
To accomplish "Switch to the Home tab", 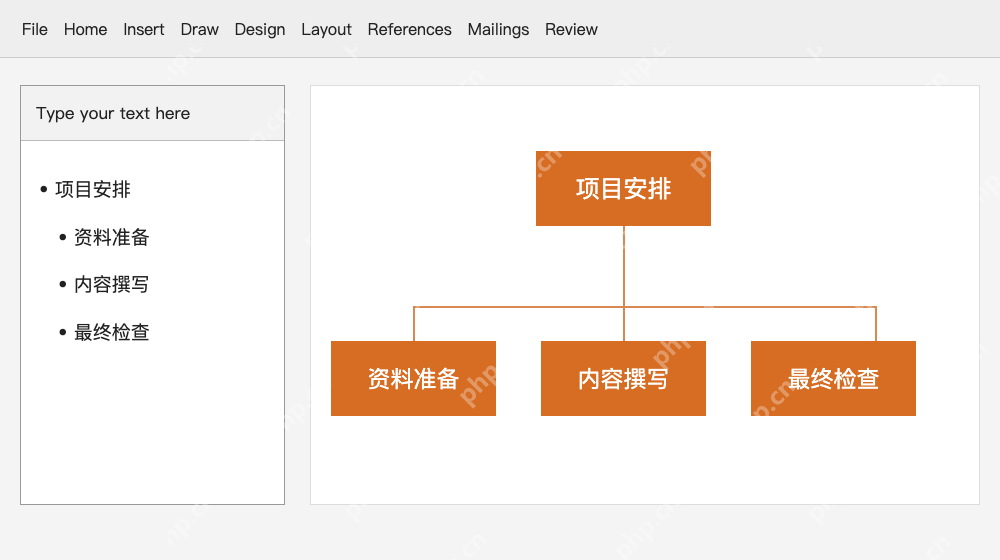I will (x=85, y=29).
